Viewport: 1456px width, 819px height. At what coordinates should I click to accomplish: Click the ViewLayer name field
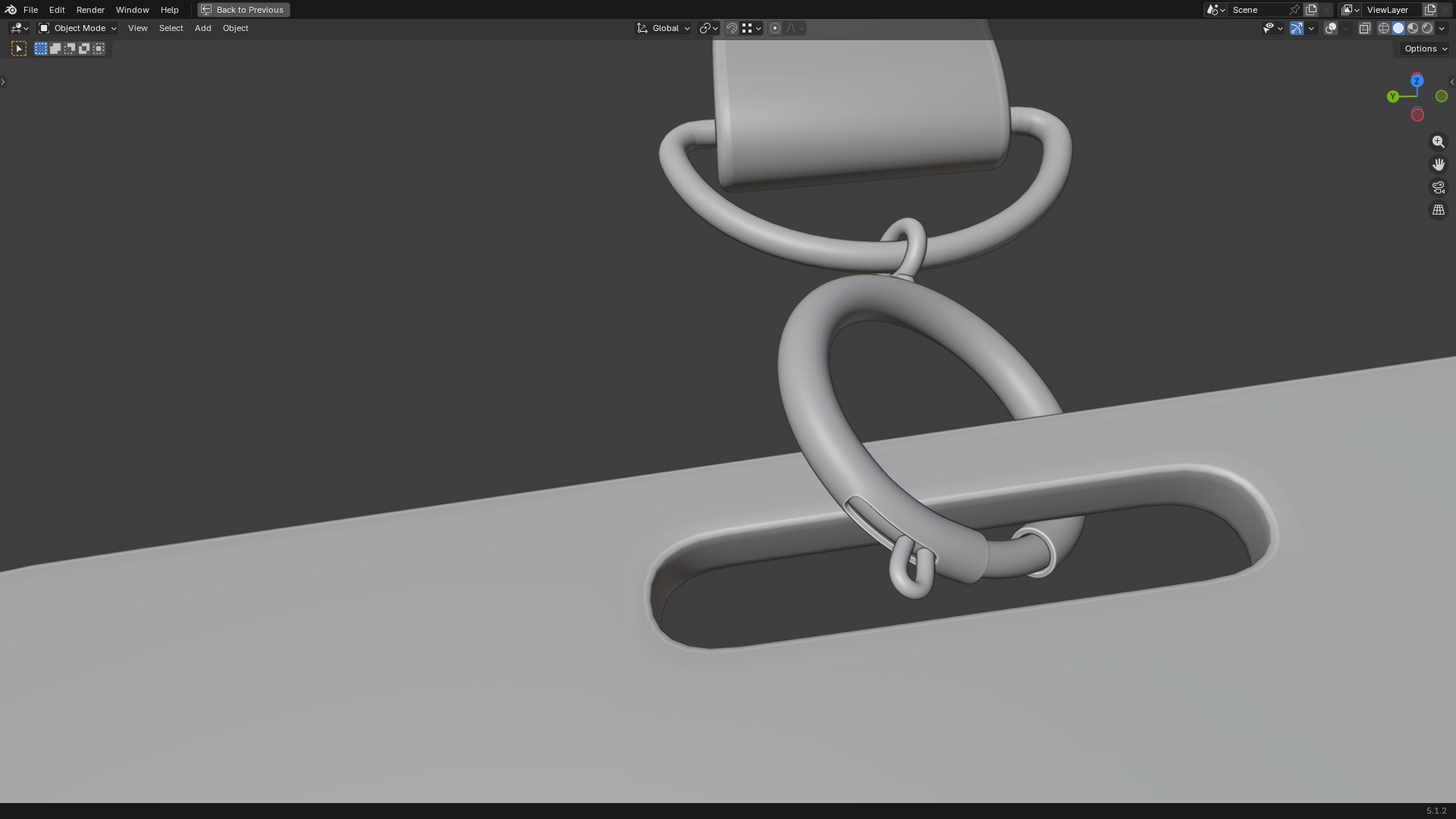(x=1393, y=10)
